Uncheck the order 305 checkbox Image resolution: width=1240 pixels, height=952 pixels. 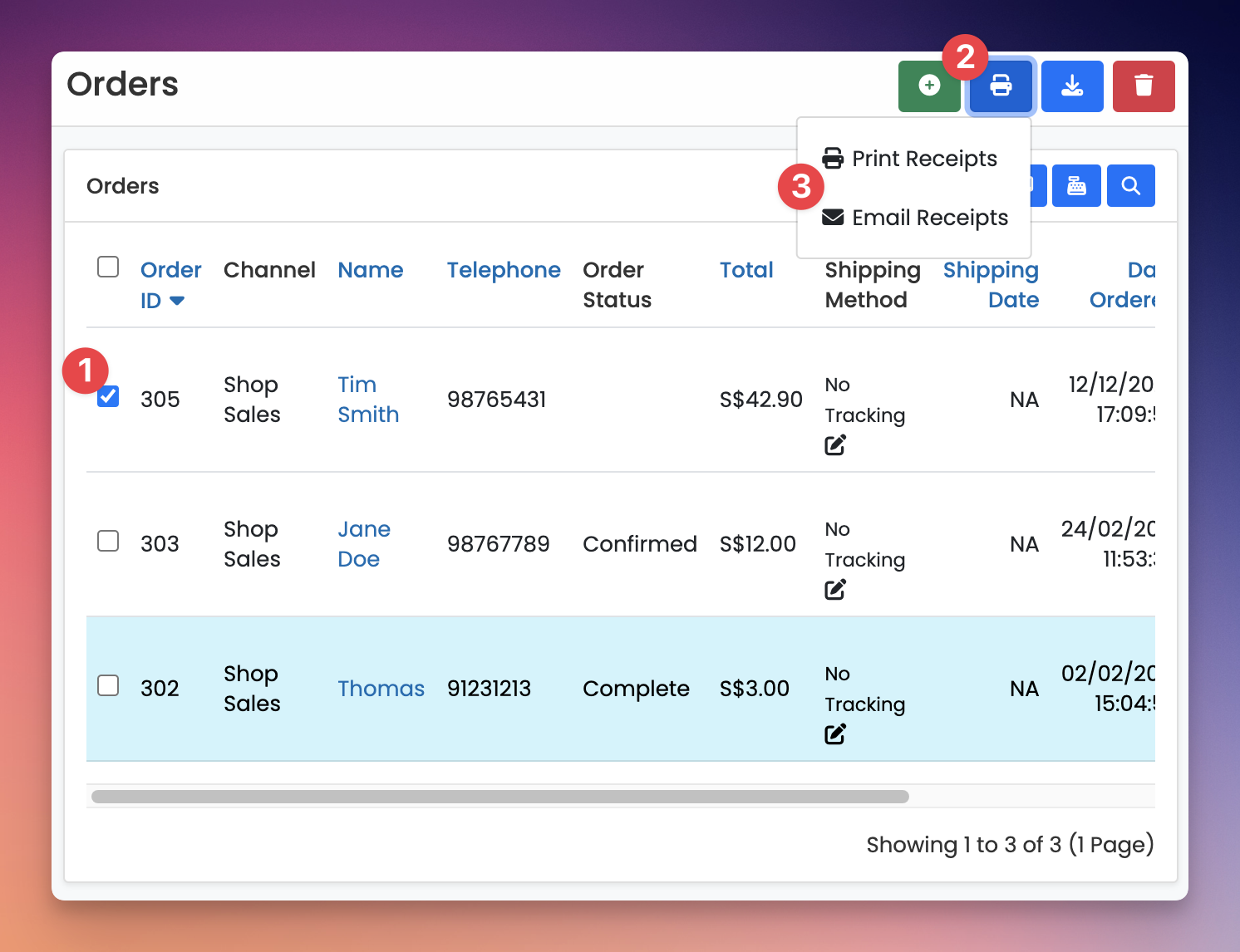coord(108,396)
